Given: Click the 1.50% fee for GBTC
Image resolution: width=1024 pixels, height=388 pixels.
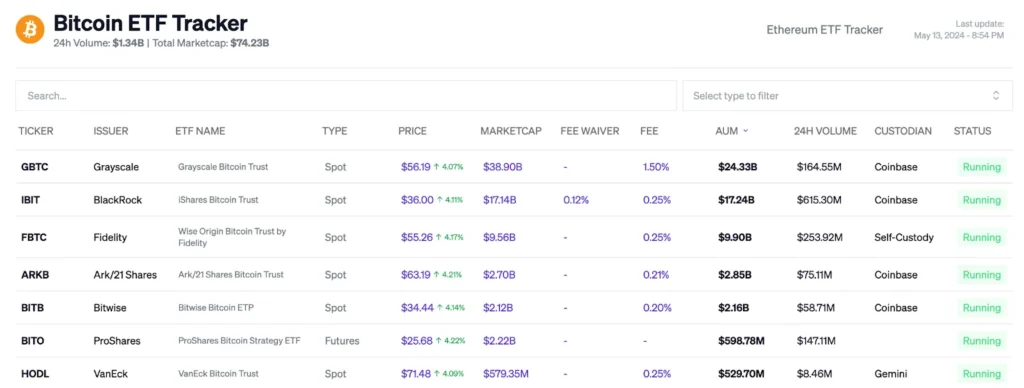Looking at the screenshot, I should tap(656, 167).
